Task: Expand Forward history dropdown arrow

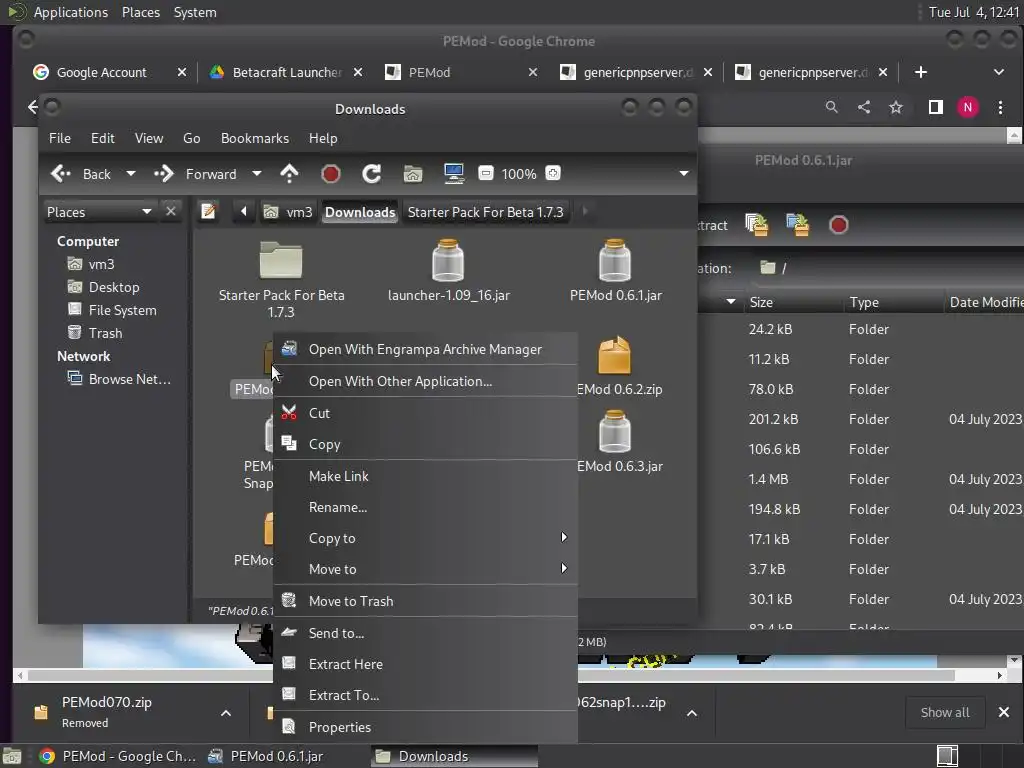Action: (257, 174)
